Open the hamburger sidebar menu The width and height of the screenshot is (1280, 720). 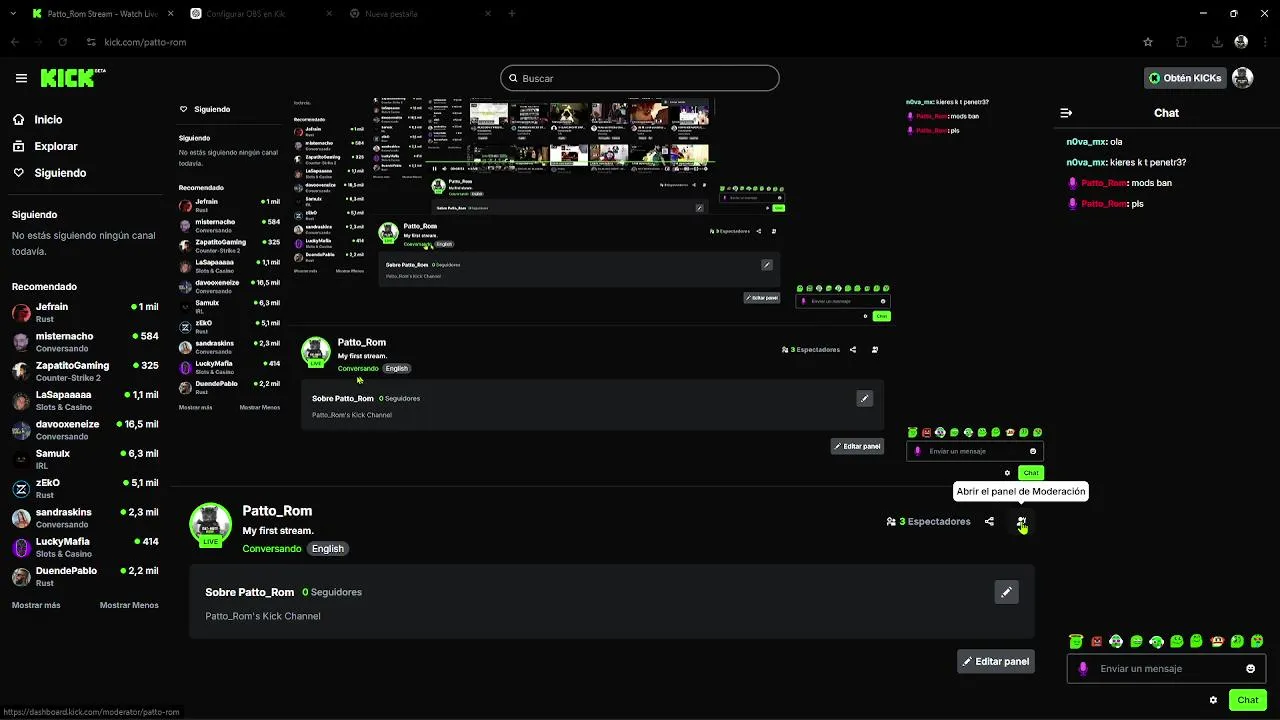point(21,78)
